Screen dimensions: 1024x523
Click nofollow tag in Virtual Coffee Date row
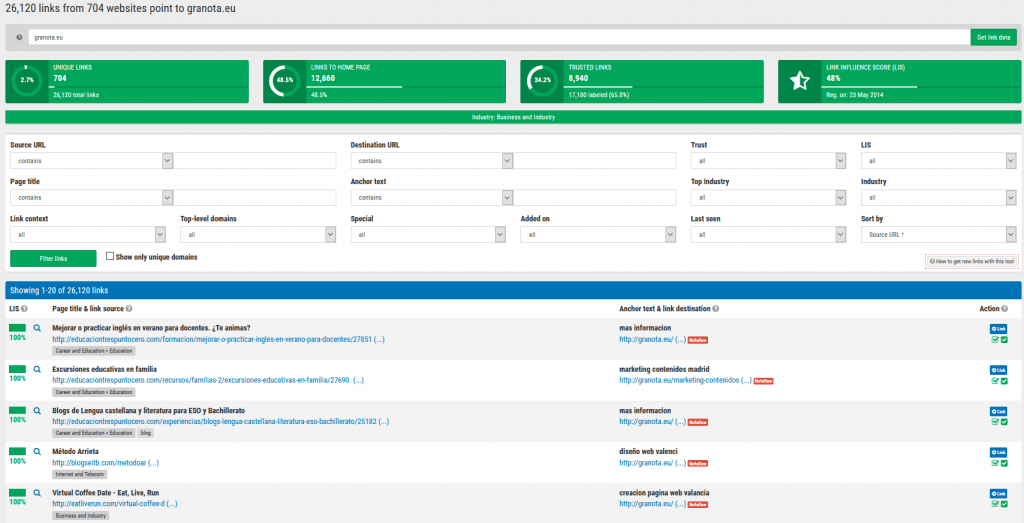pyautogui.click(x=698, y=505)
